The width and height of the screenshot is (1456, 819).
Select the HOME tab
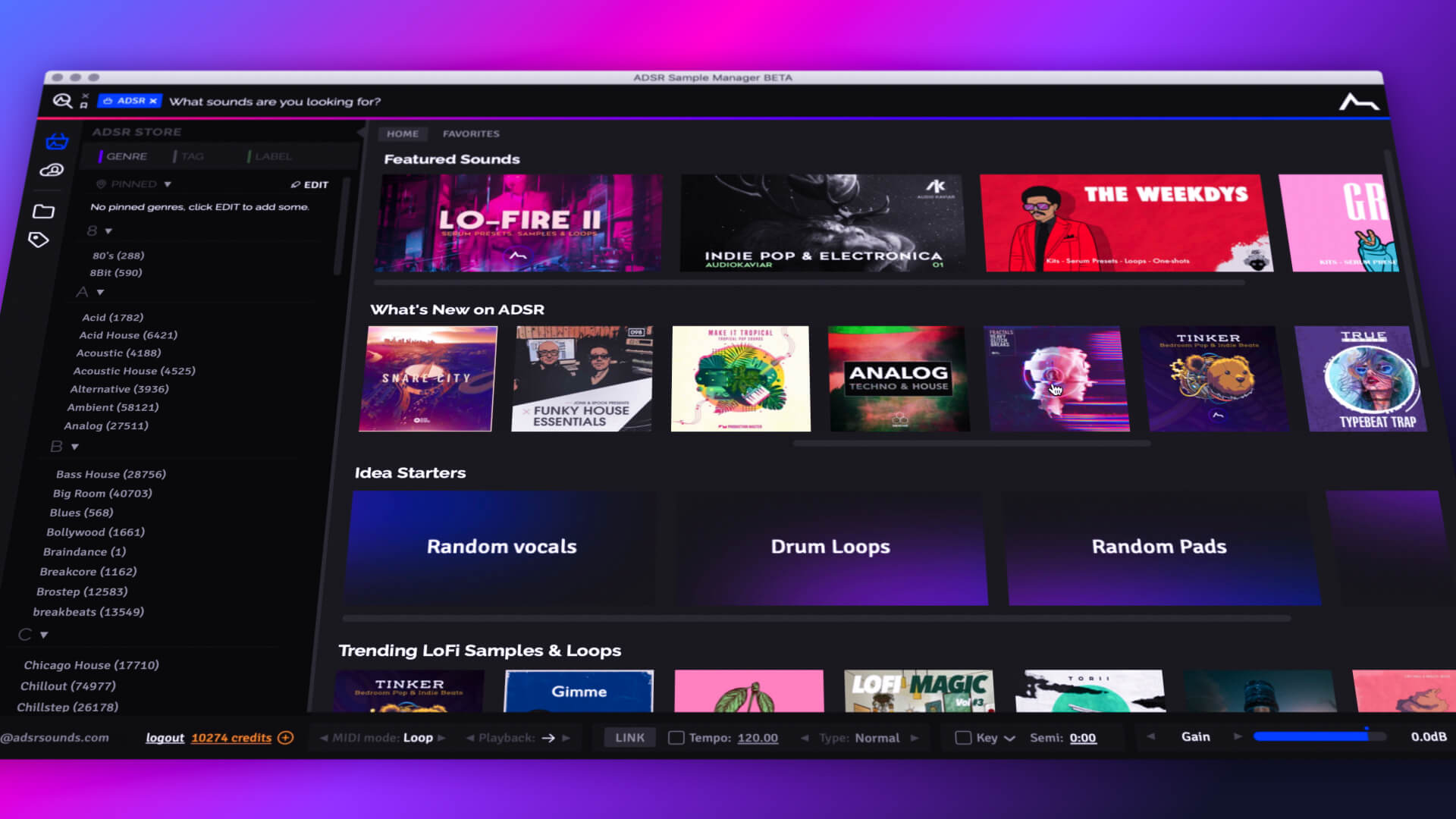(402, 133)
